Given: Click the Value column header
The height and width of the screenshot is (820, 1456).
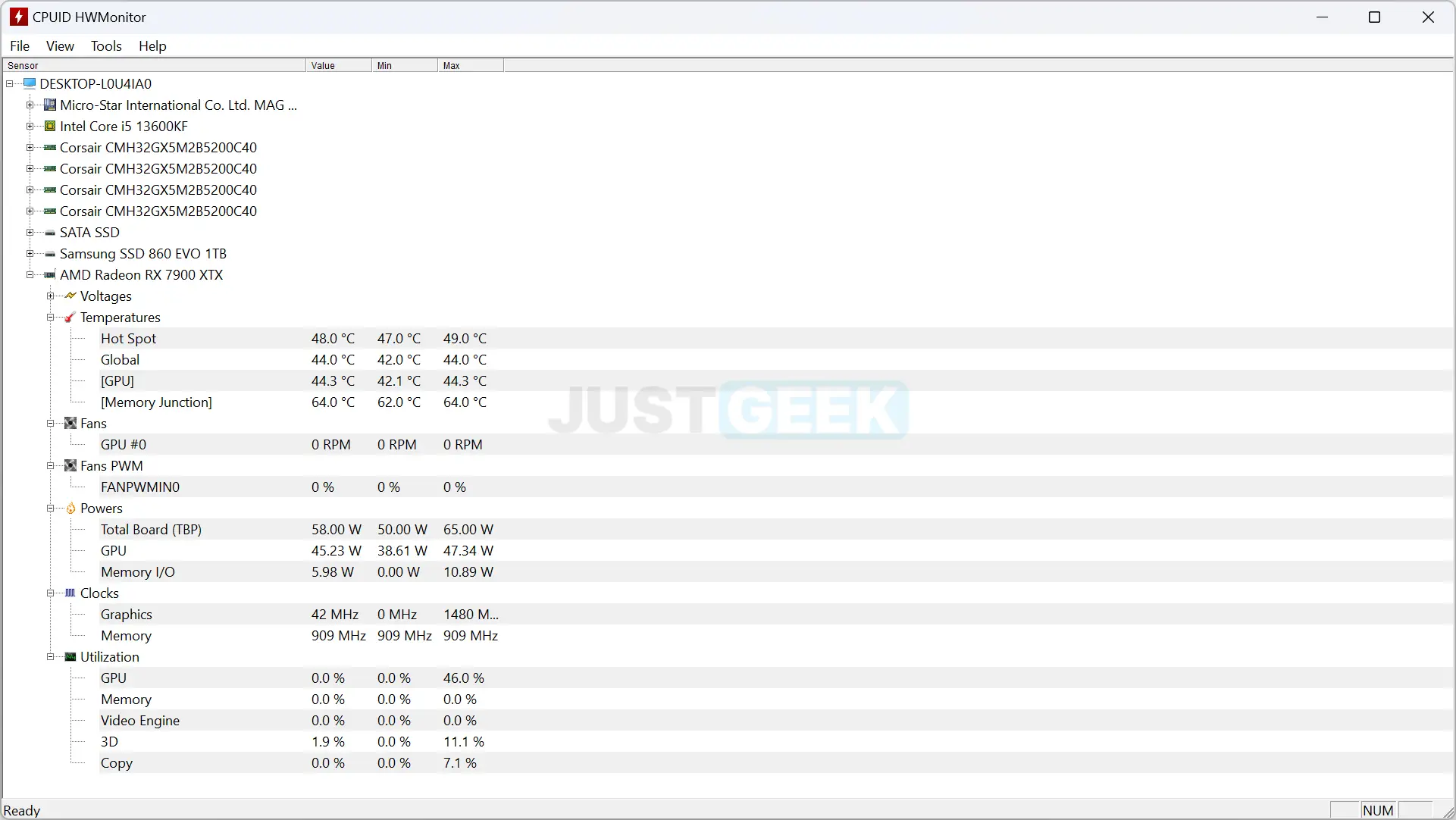Looking at the screenshot, I should pos(339,66).
